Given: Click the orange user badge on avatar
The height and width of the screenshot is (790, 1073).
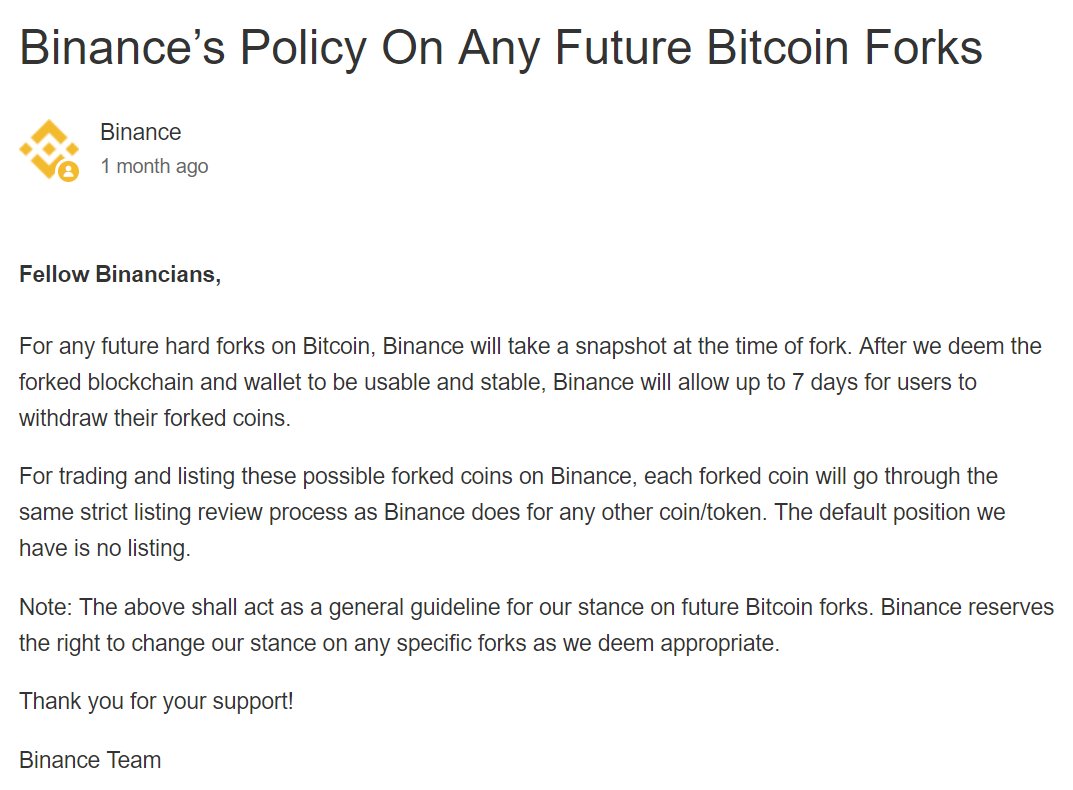Looking at the screenshot, I should pos(68,170).
